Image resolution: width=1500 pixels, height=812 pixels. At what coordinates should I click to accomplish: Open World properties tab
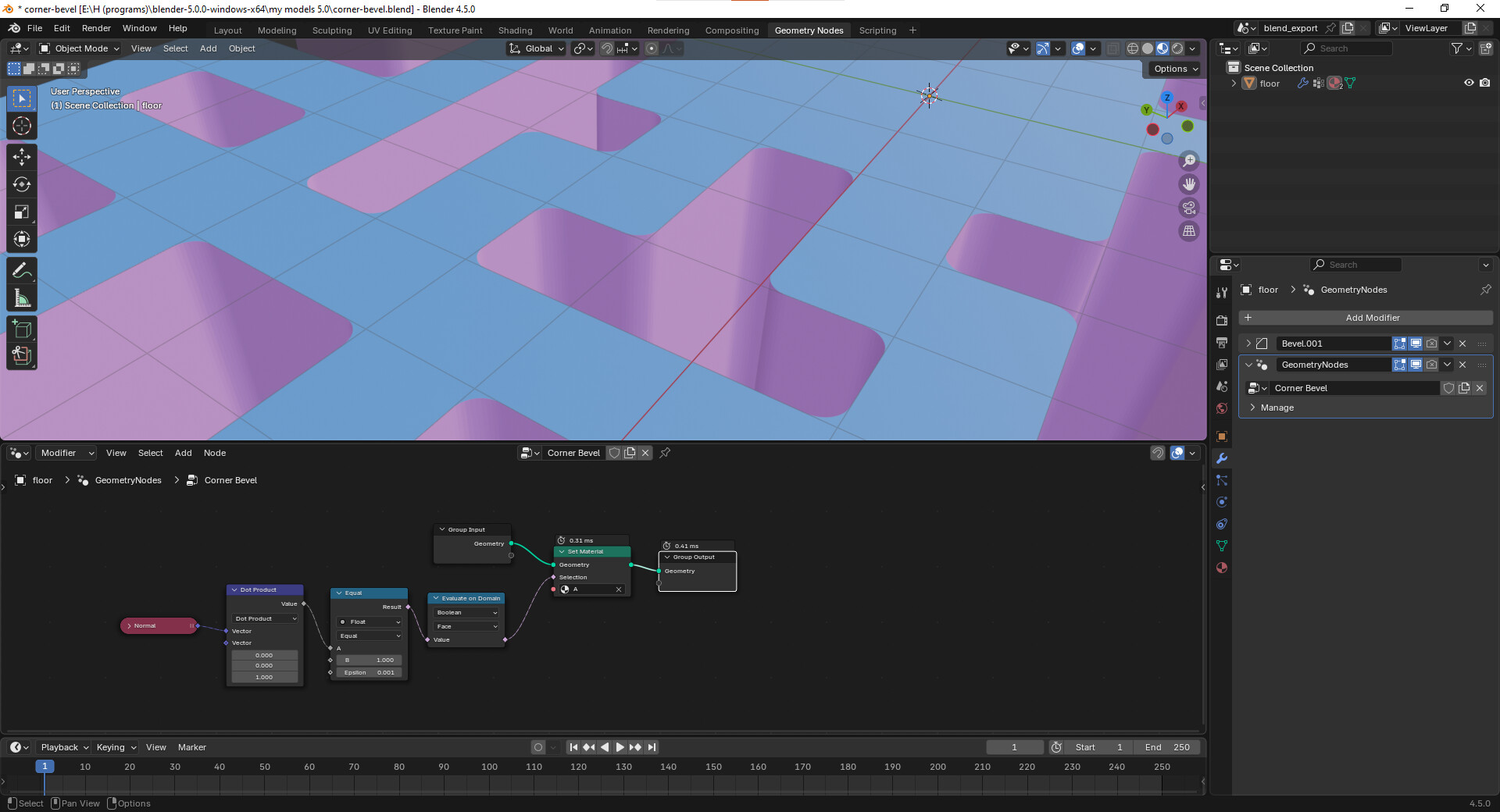click(x=1222, y=408)
